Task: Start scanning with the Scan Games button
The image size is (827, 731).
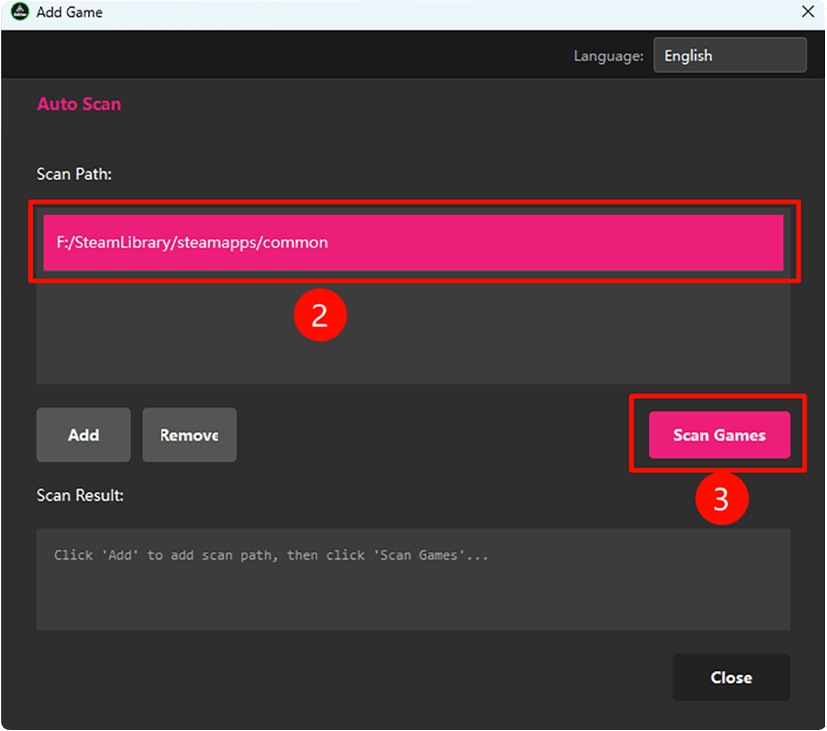Action: pos(719,435)
